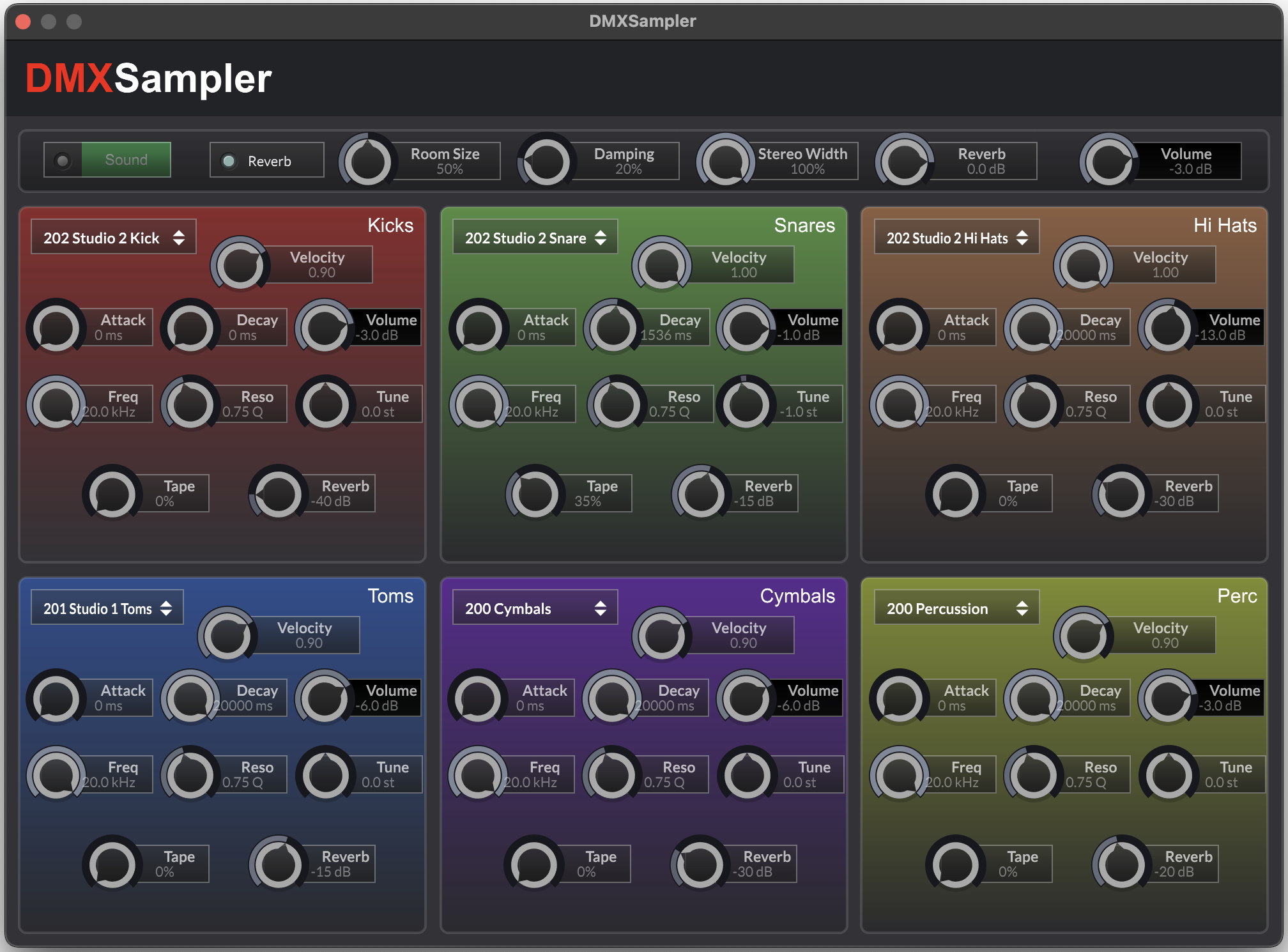Click the Perc Attack knob

click(900, 698)
